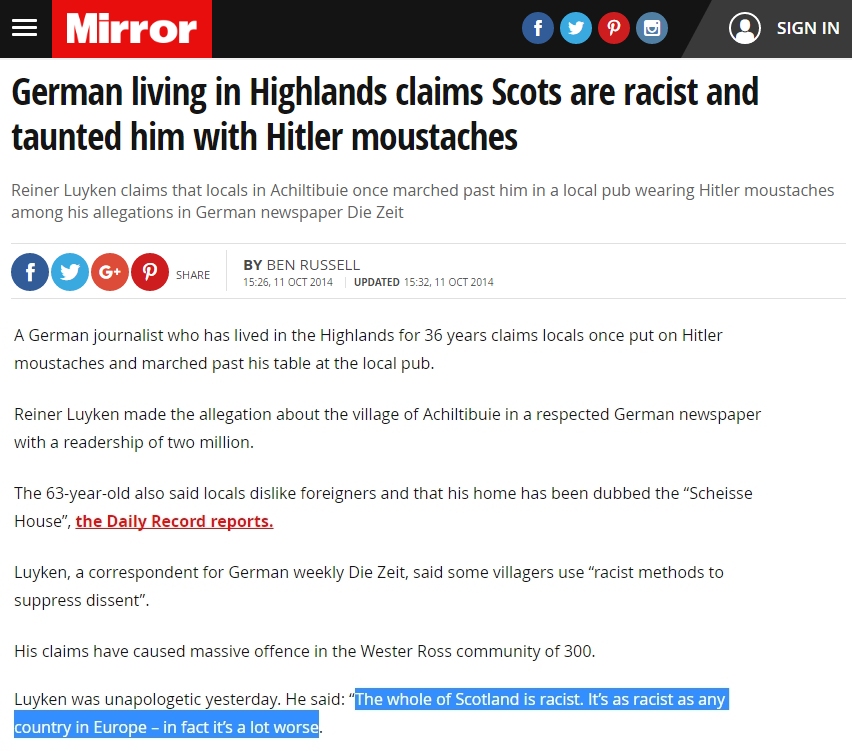Visit Mirror's Facebook page in header
Viewport: 852px width, 751px height.
tap(537, 28)
